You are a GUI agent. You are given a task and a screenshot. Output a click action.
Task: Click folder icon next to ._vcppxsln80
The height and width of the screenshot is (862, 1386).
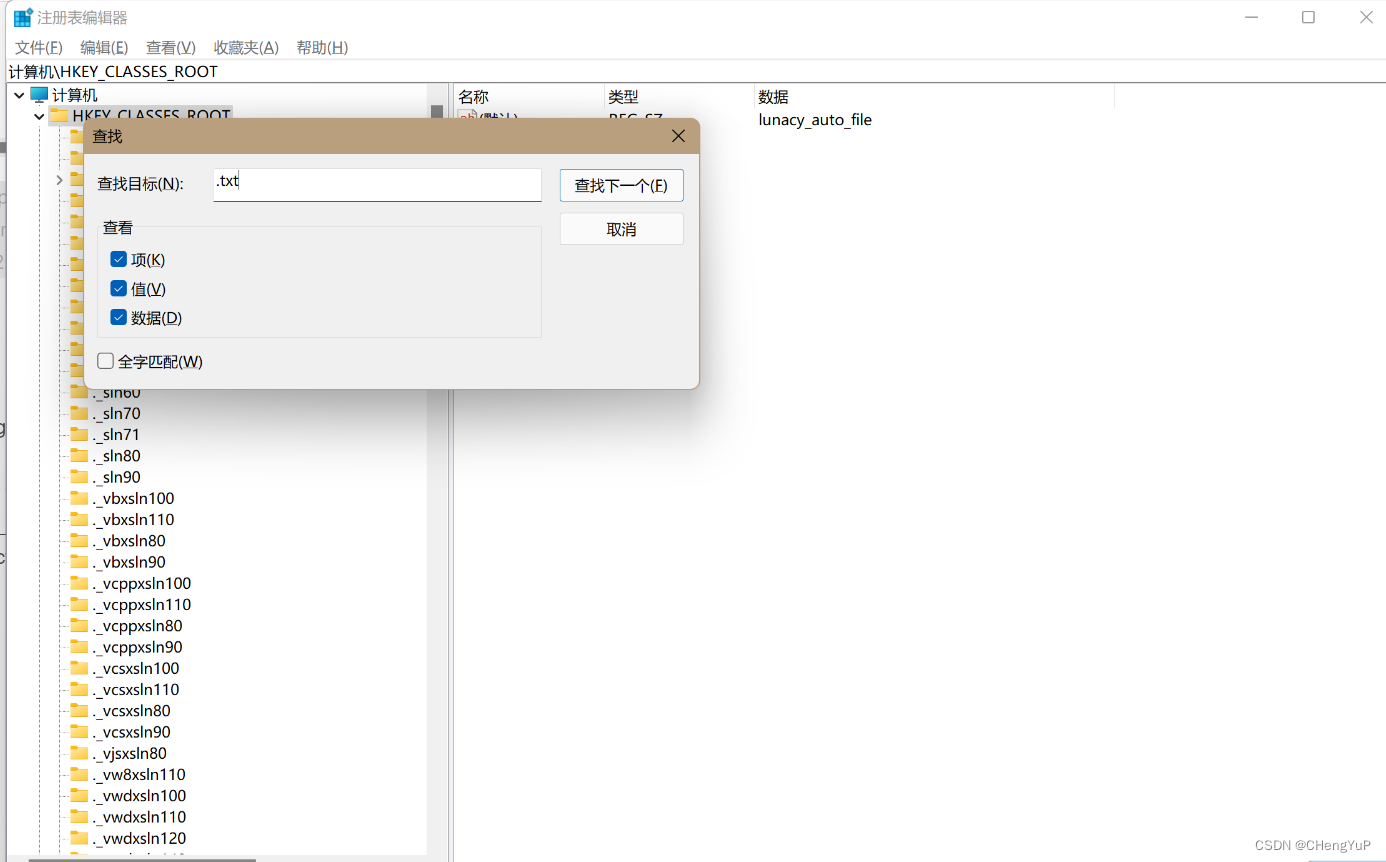click(x=79, y=625)
